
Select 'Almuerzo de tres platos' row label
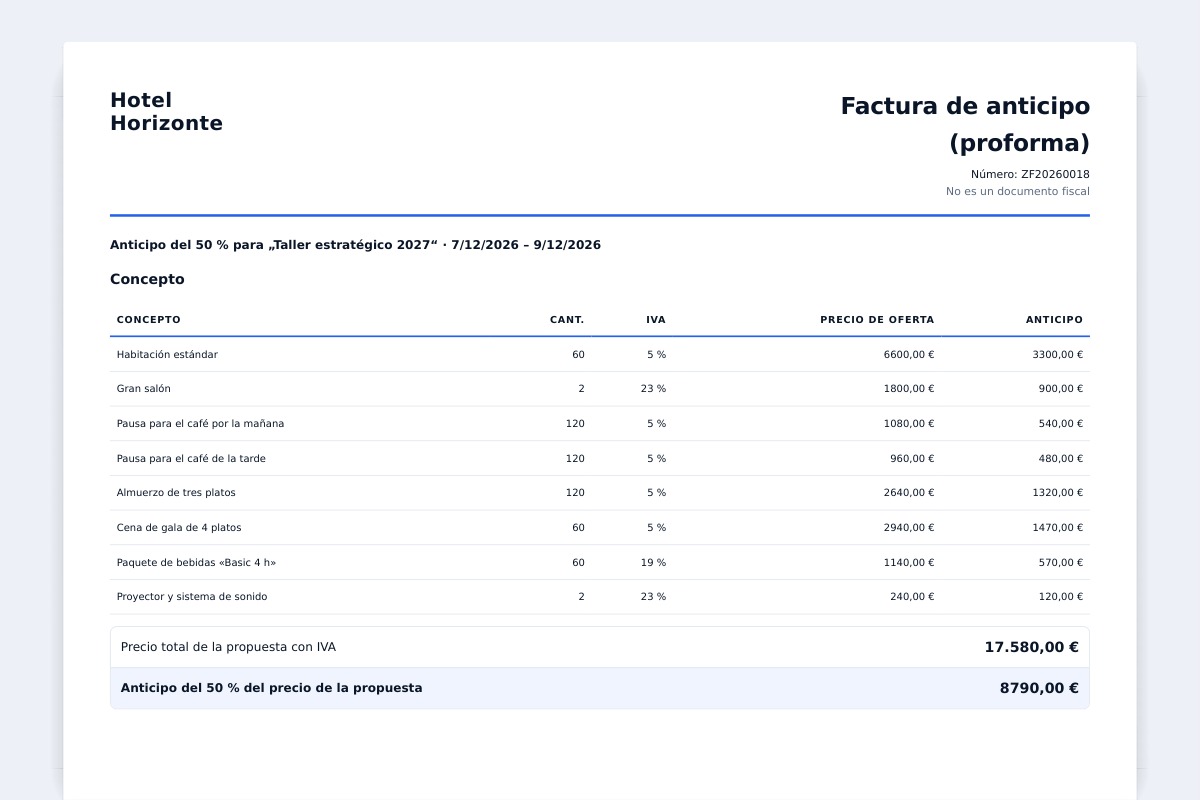tap(176, 493)
